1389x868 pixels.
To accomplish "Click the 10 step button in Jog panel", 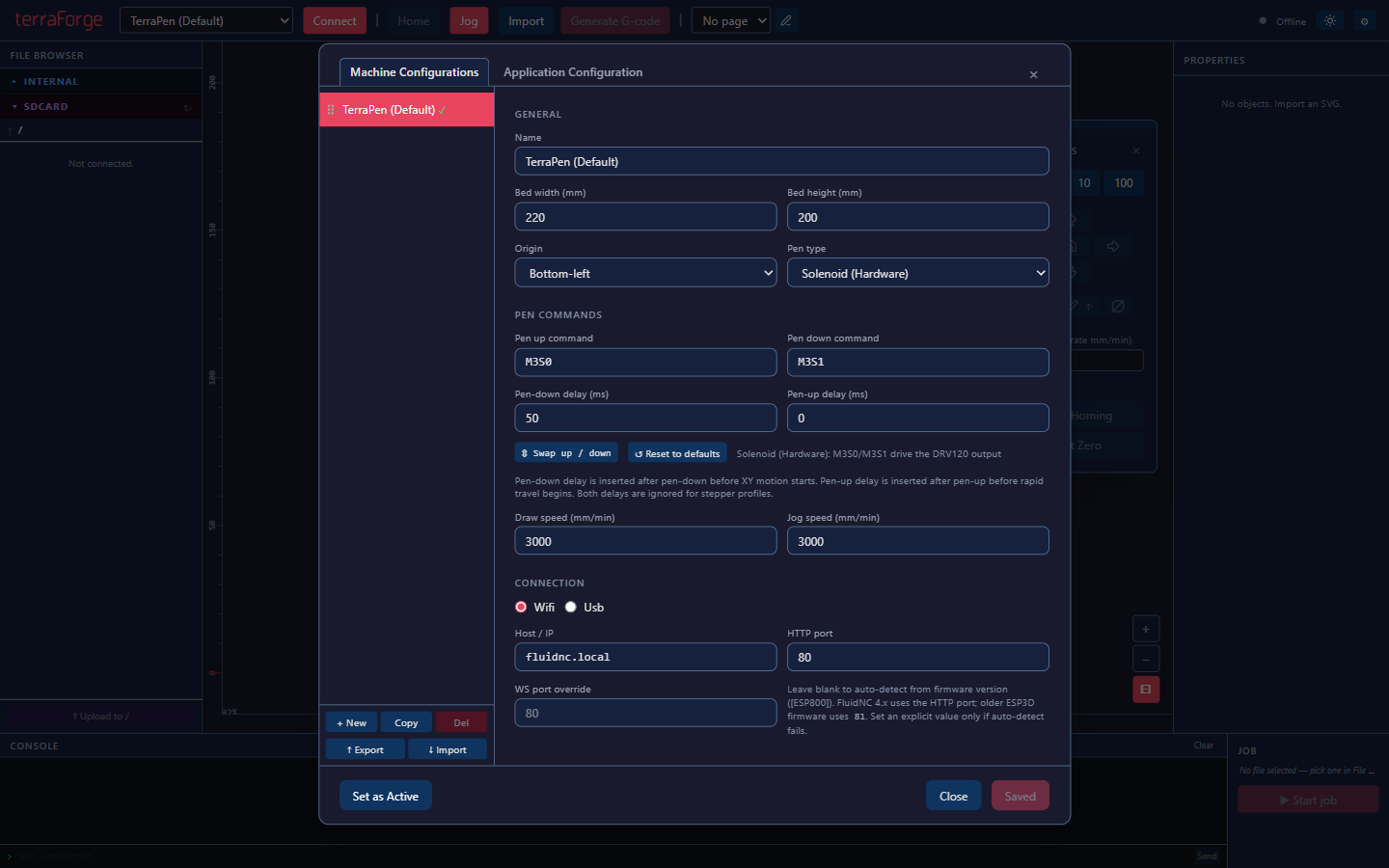I will click(1085, 183).
